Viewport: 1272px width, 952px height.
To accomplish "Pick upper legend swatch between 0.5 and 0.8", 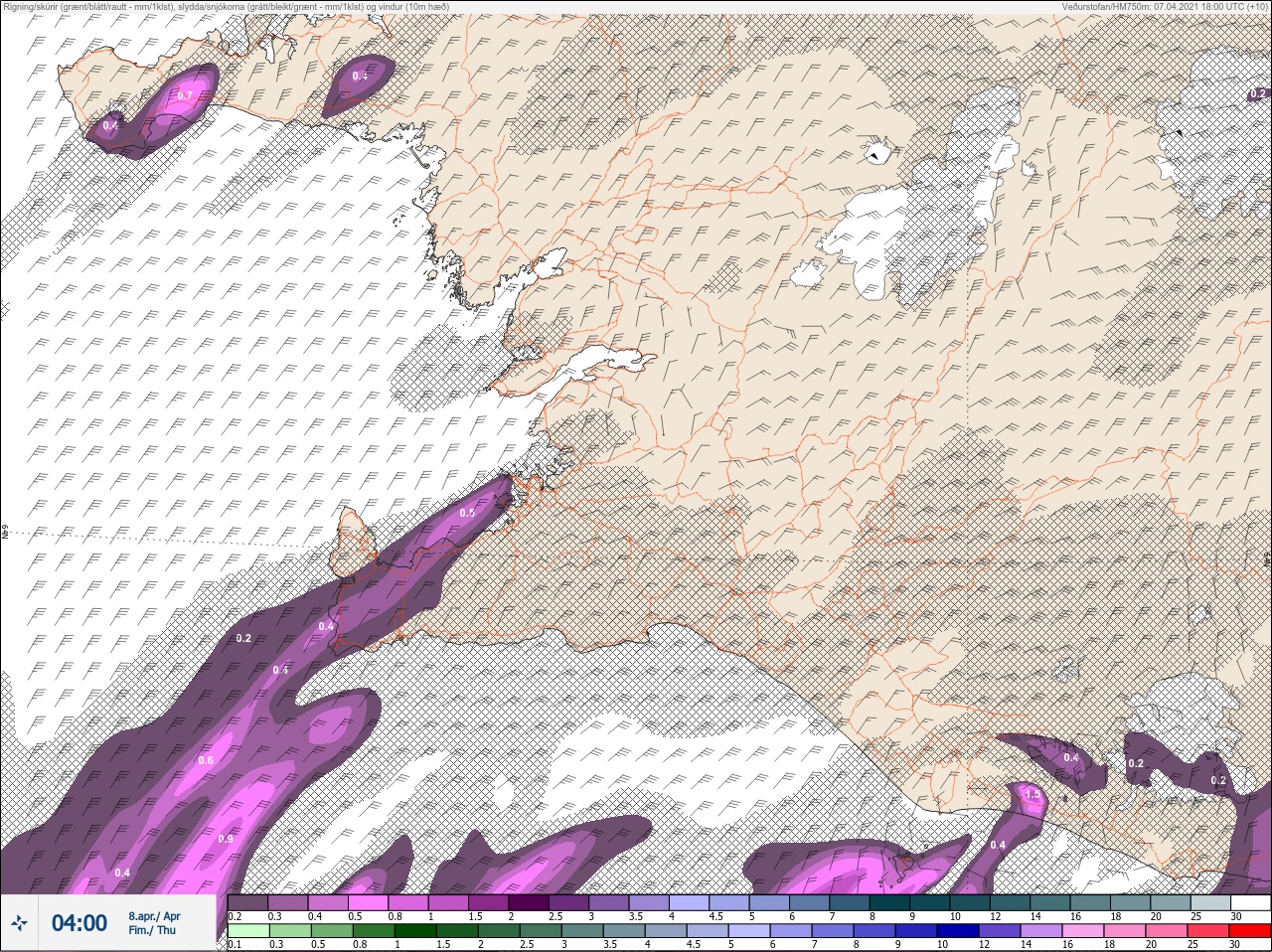I will 370,903.
